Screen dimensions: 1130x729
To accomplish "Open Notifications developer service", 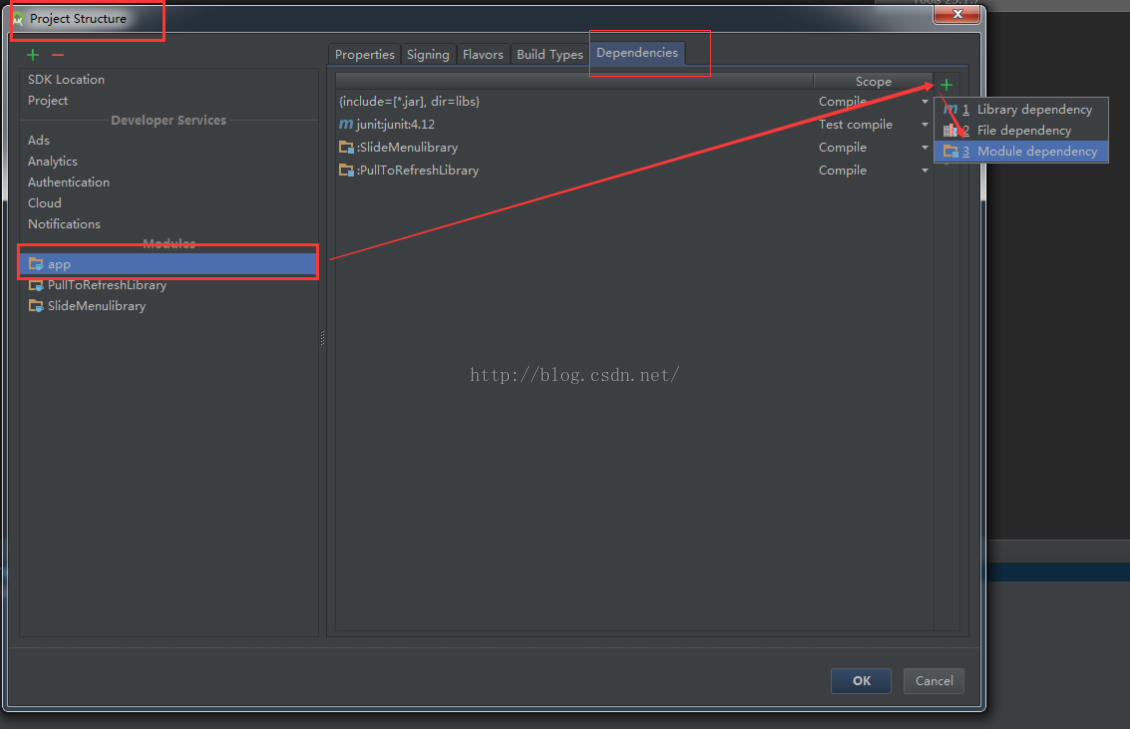I will pos(64,224).
